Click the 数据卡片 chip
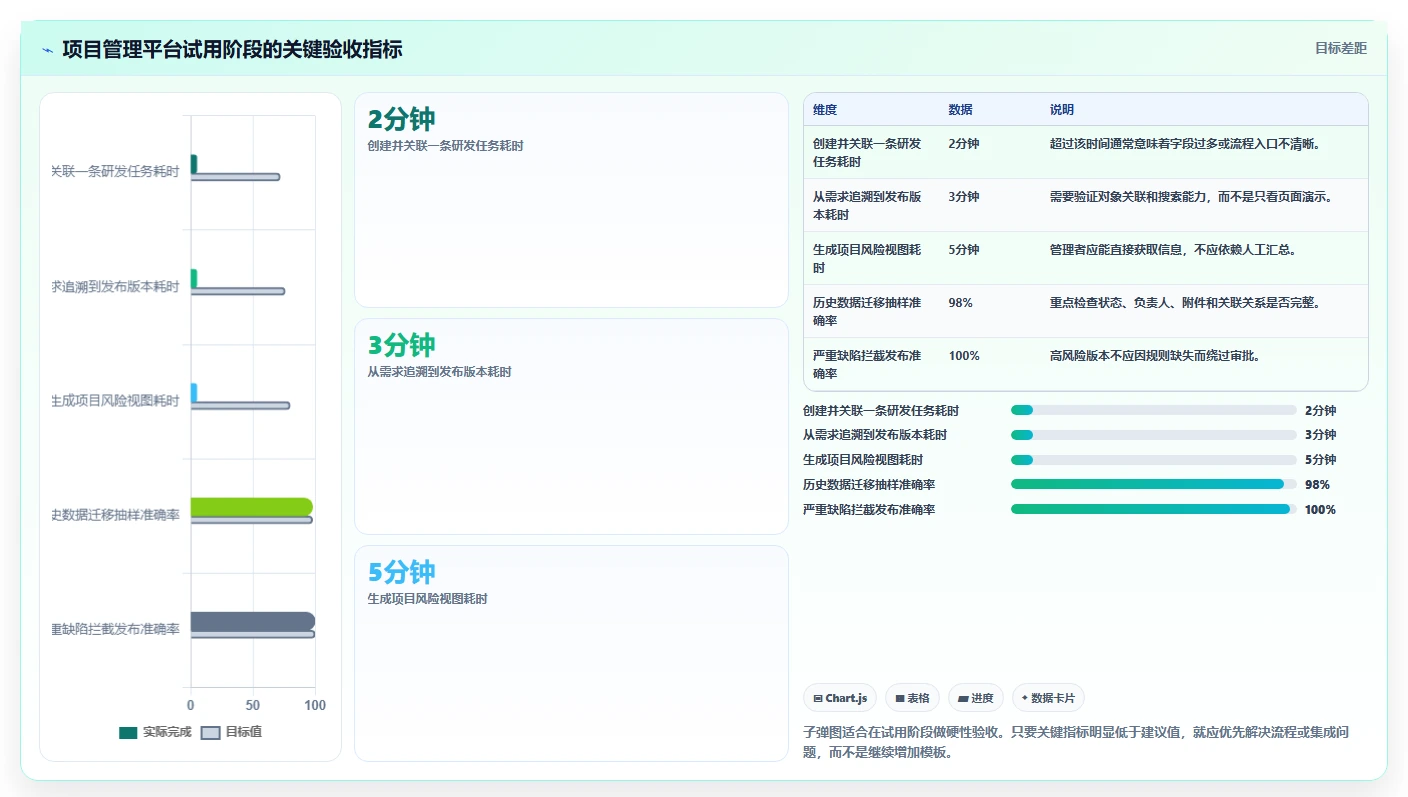The width and height of the screenshot is (1408, 797). pyautogui.click(x=1048, y=698)
